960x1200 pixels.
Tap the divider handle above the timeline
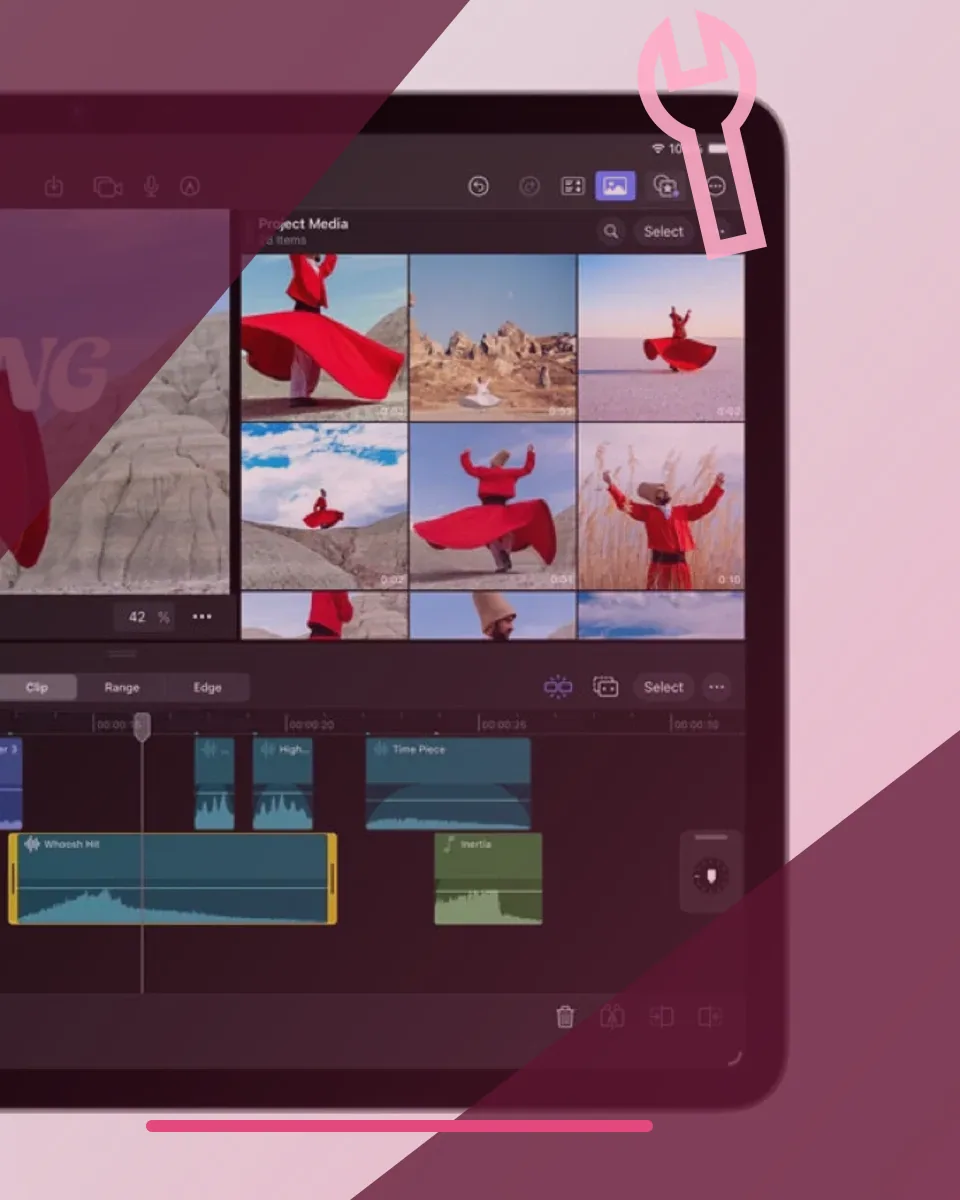[x=122, y=654]
